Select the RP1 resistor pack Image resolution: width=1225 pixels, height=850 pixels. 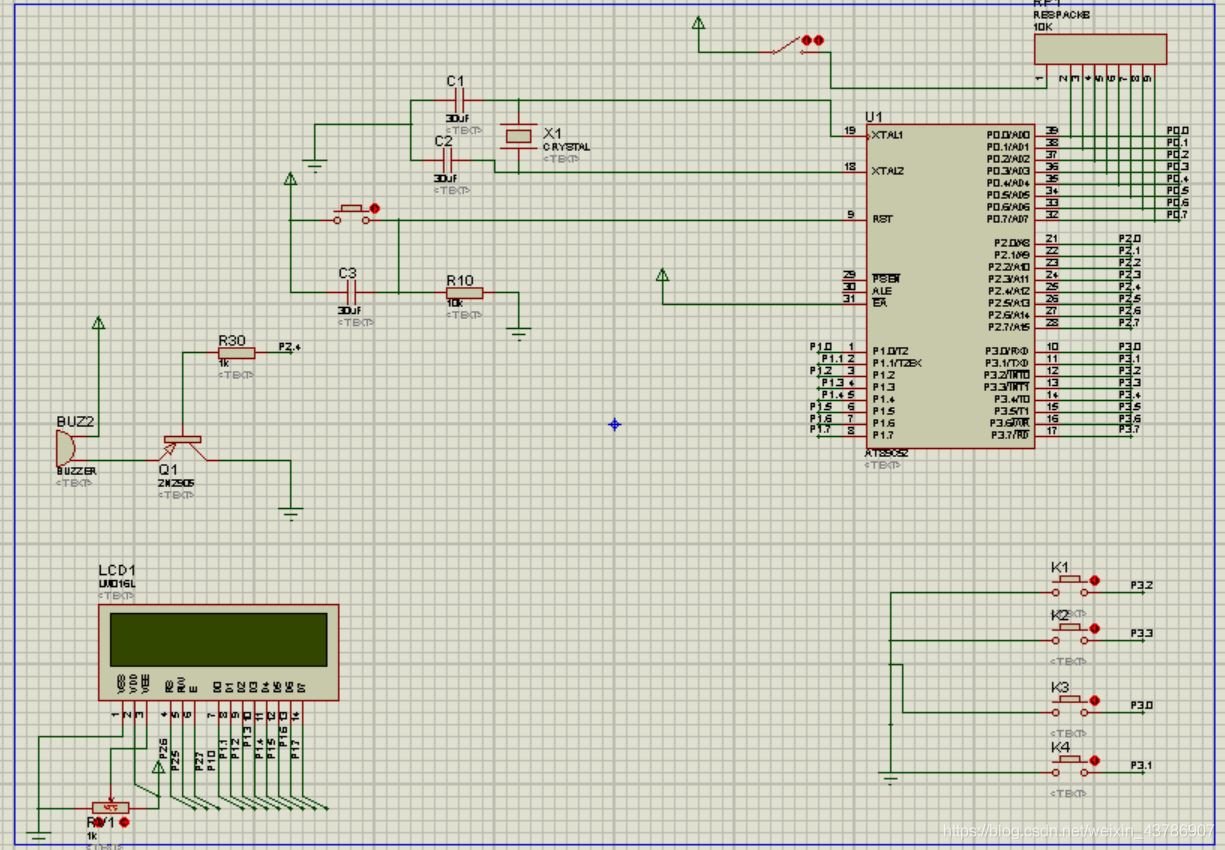point(1100,49)
